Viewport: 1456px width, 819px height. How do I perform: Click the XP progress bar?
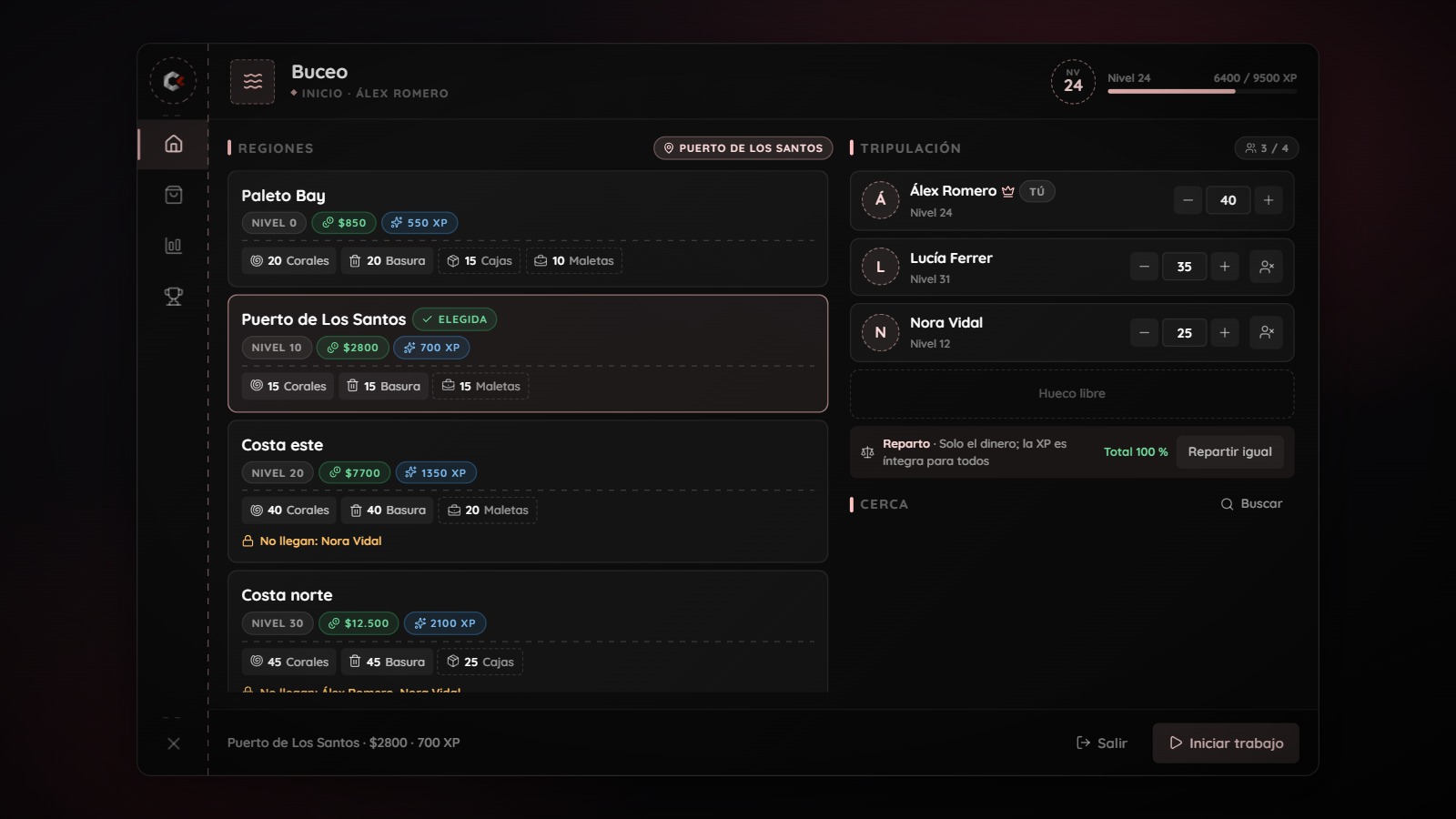(1202, 91)
